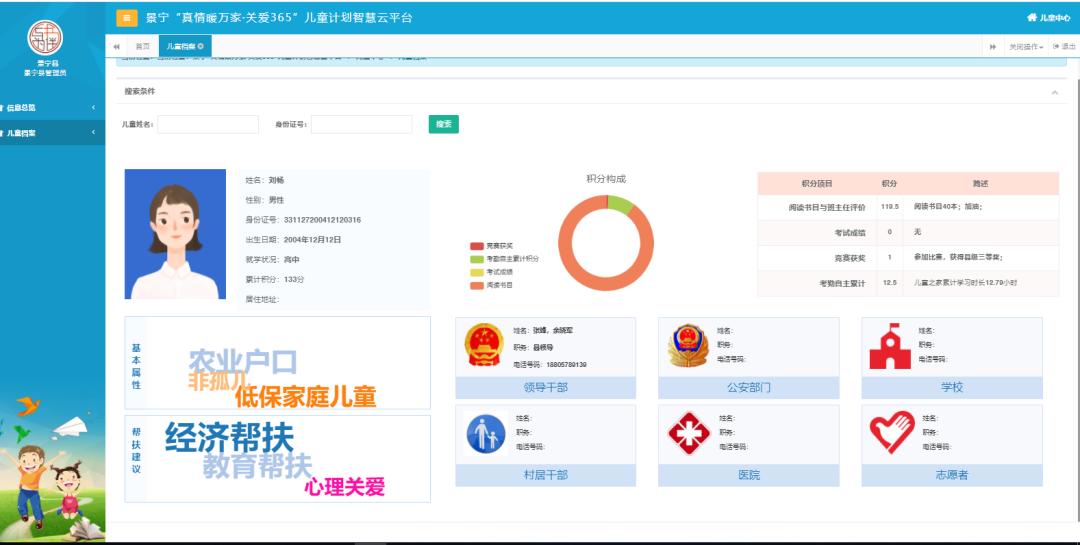This screenshot has height=545, width=1080.
Task: Toggle 阅读书目 legend entry
Action: coord(492,285)
